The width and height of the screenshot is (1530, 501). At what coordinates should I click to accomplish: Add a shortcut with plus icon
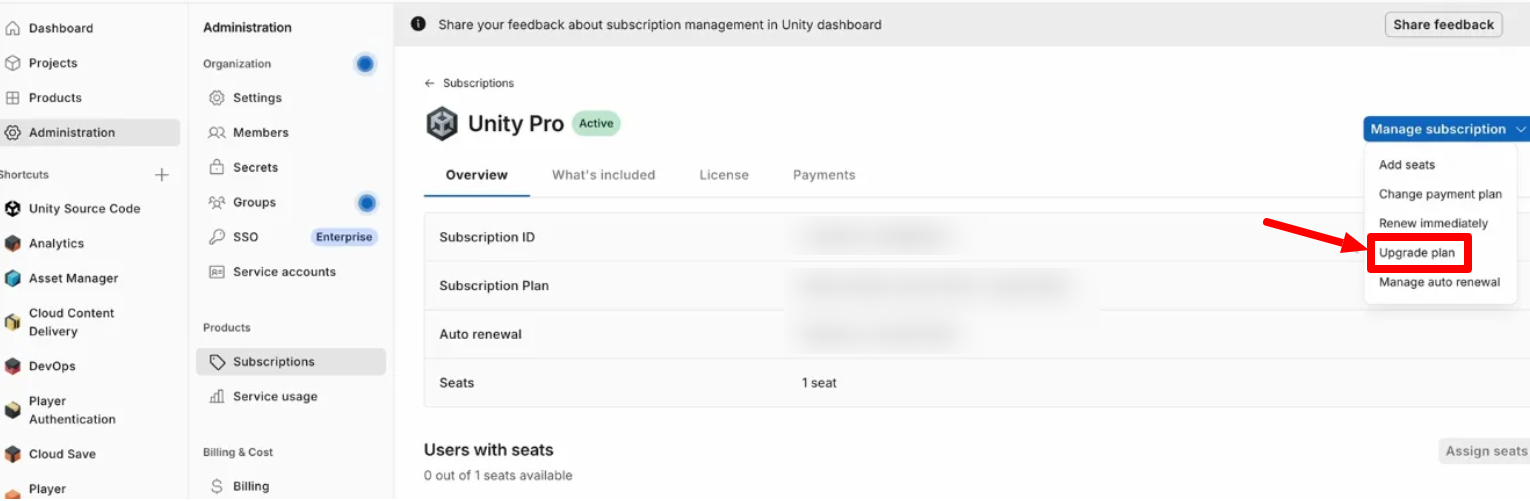pos(162,175)
